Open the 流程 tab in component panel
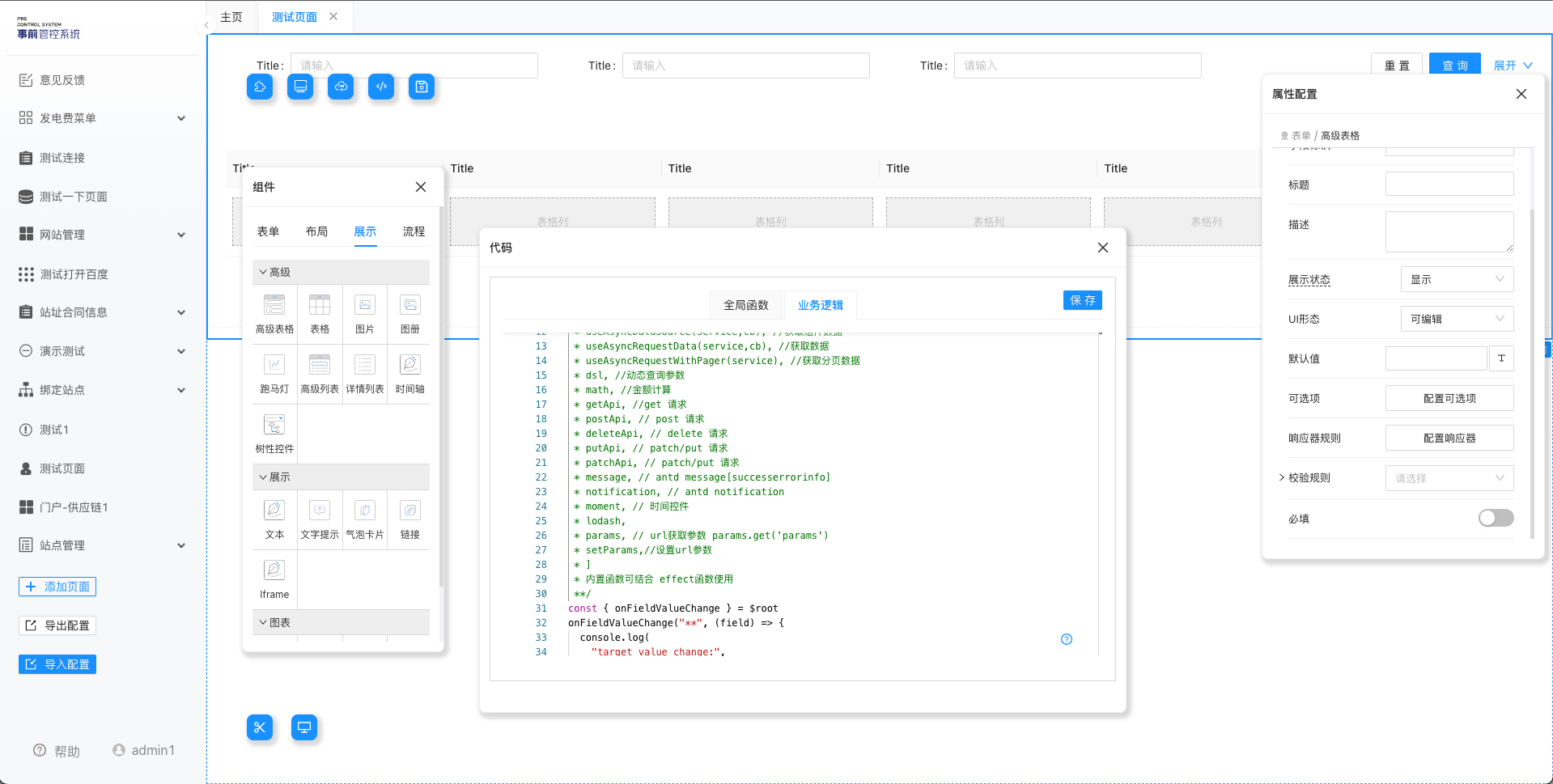 [x=414, y=231]
